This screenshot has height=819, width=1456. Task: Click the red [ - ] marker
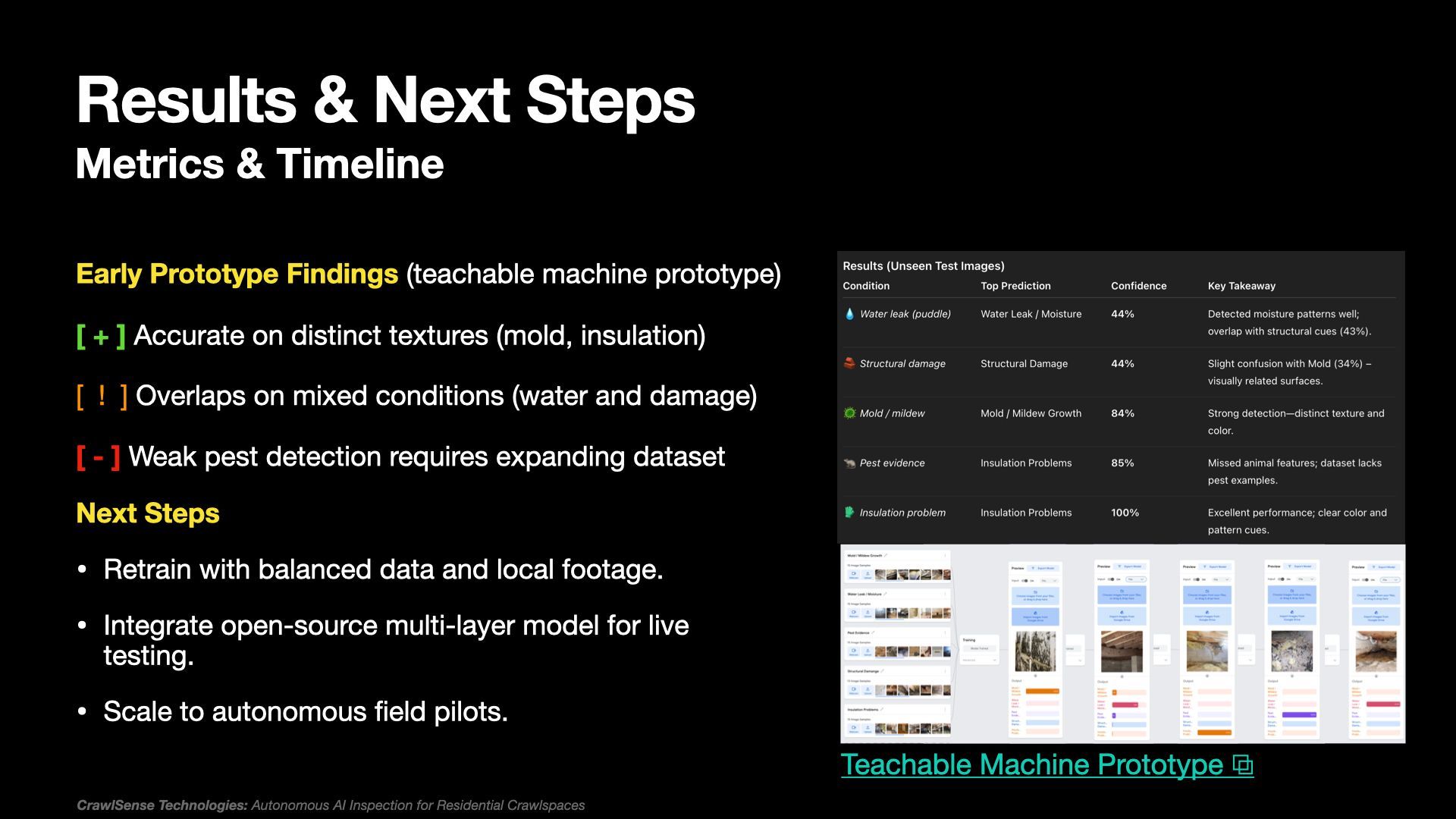[98, 457]
